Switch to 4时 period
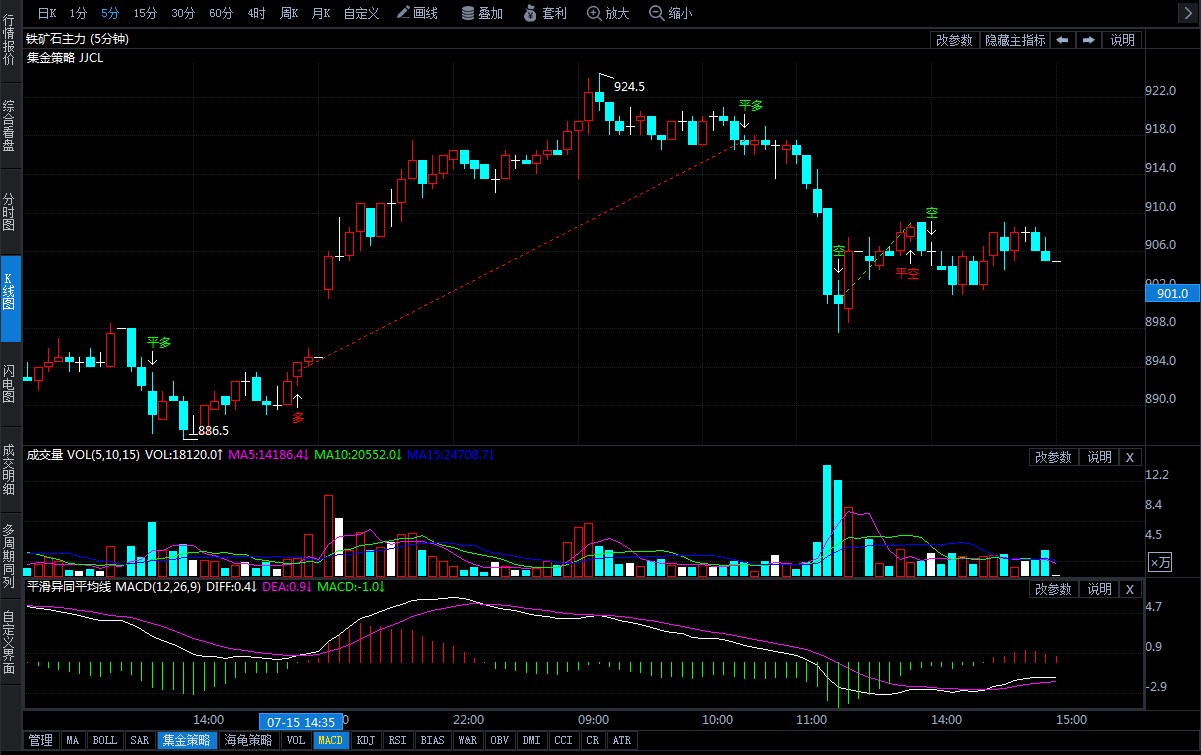 point(257,13)
